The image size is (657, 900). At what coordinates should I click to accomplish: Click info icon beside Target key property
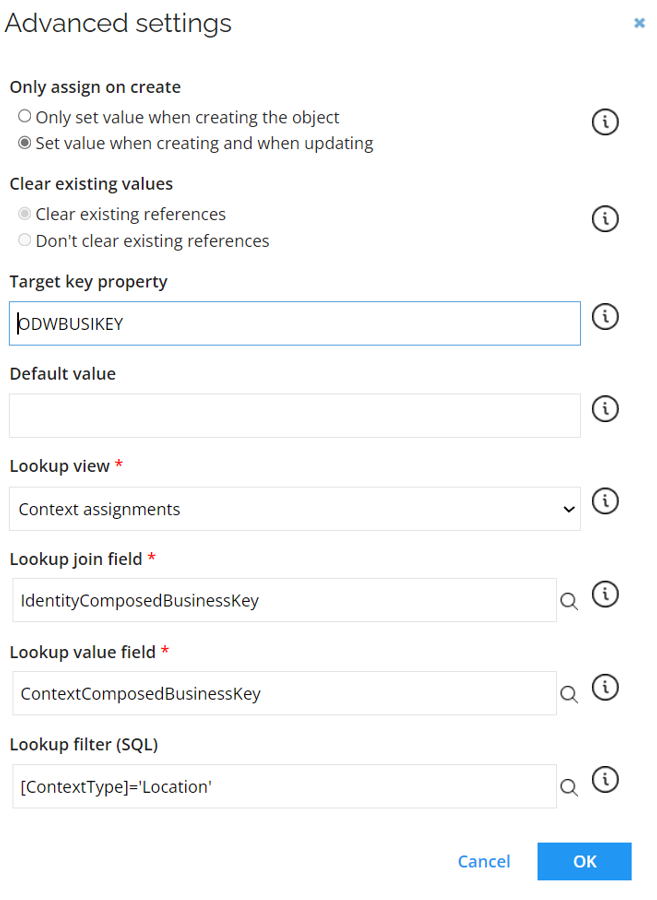(605, 317)
